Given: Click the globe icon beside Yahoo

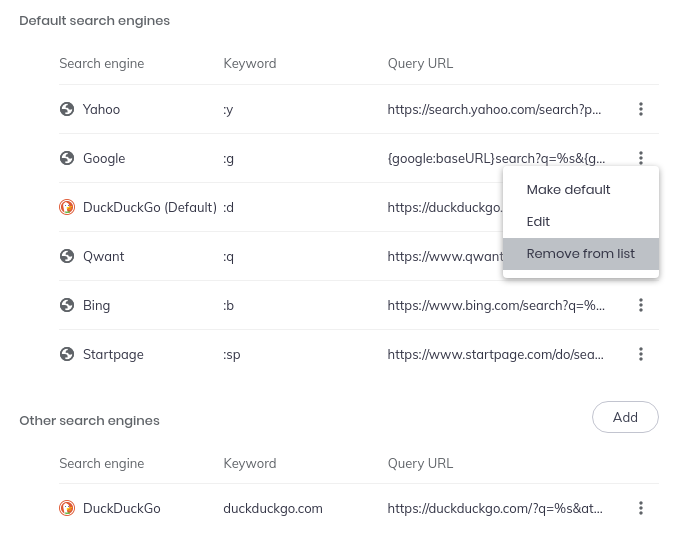Looking at the screenshot, I should click(x=67, y=109).
